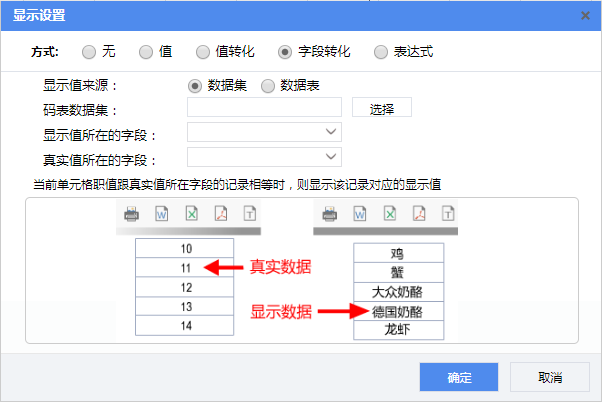The image size is (602, 402).
Task: Click the text export icon above the display-data preview
Action: (x=449, y=213)
